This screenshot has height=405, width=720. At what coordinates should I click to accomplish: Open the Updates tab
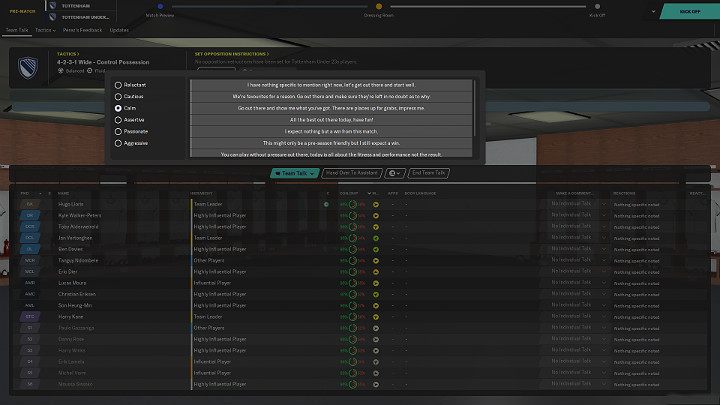click(119, 30)
